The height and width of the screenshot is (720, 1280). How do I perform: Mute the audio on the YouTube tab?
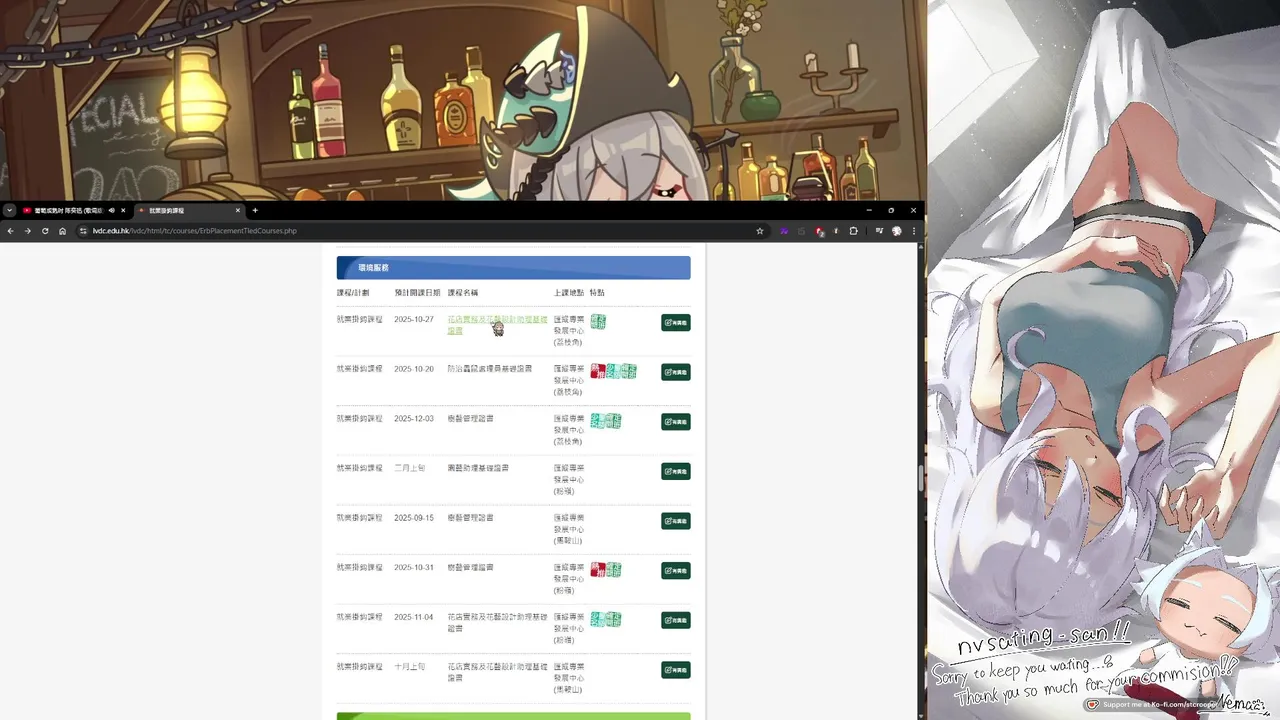(111, 210)
